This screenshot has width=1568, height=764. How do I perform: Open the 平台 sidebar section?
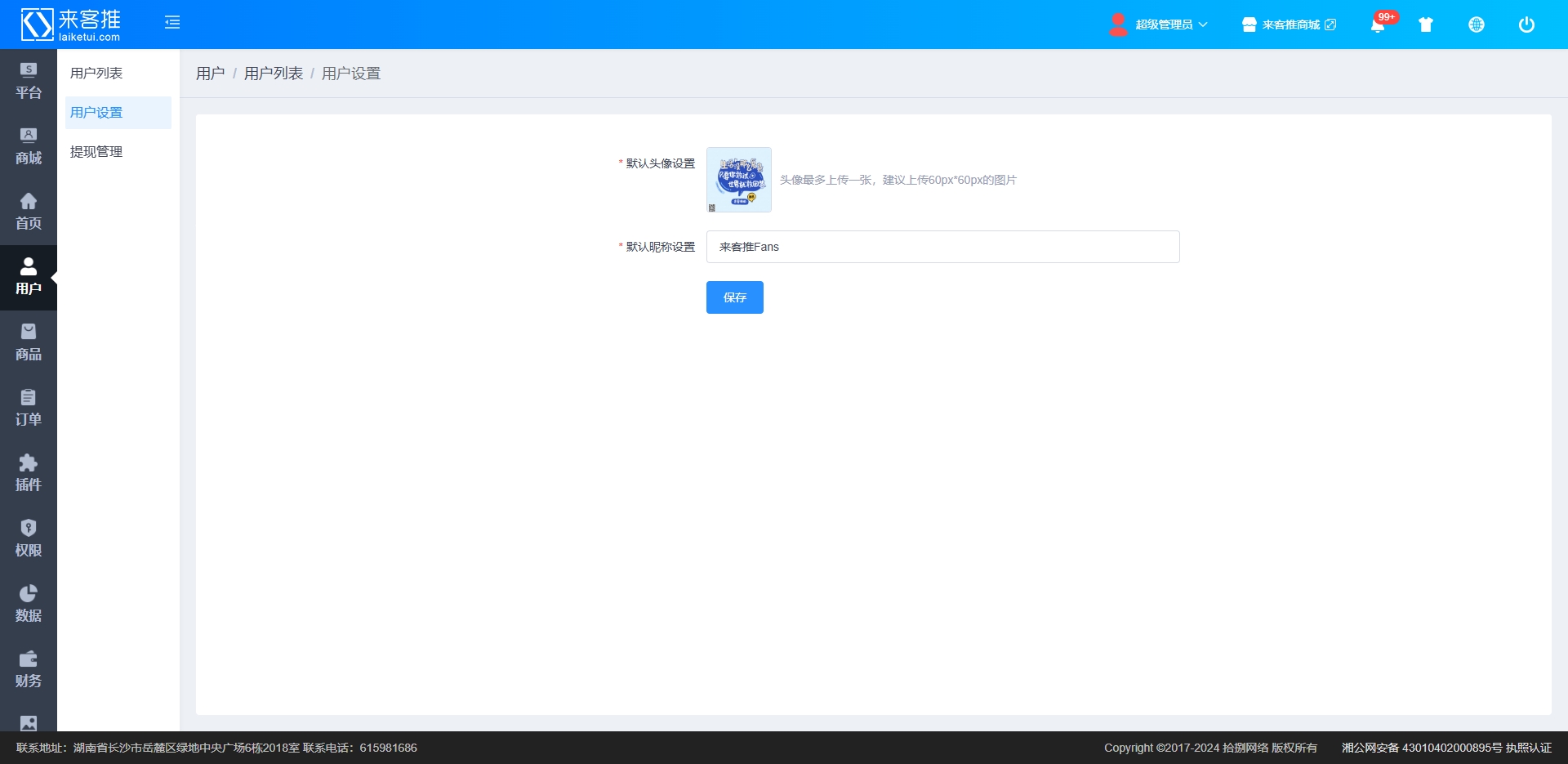(x=29, y=81)
